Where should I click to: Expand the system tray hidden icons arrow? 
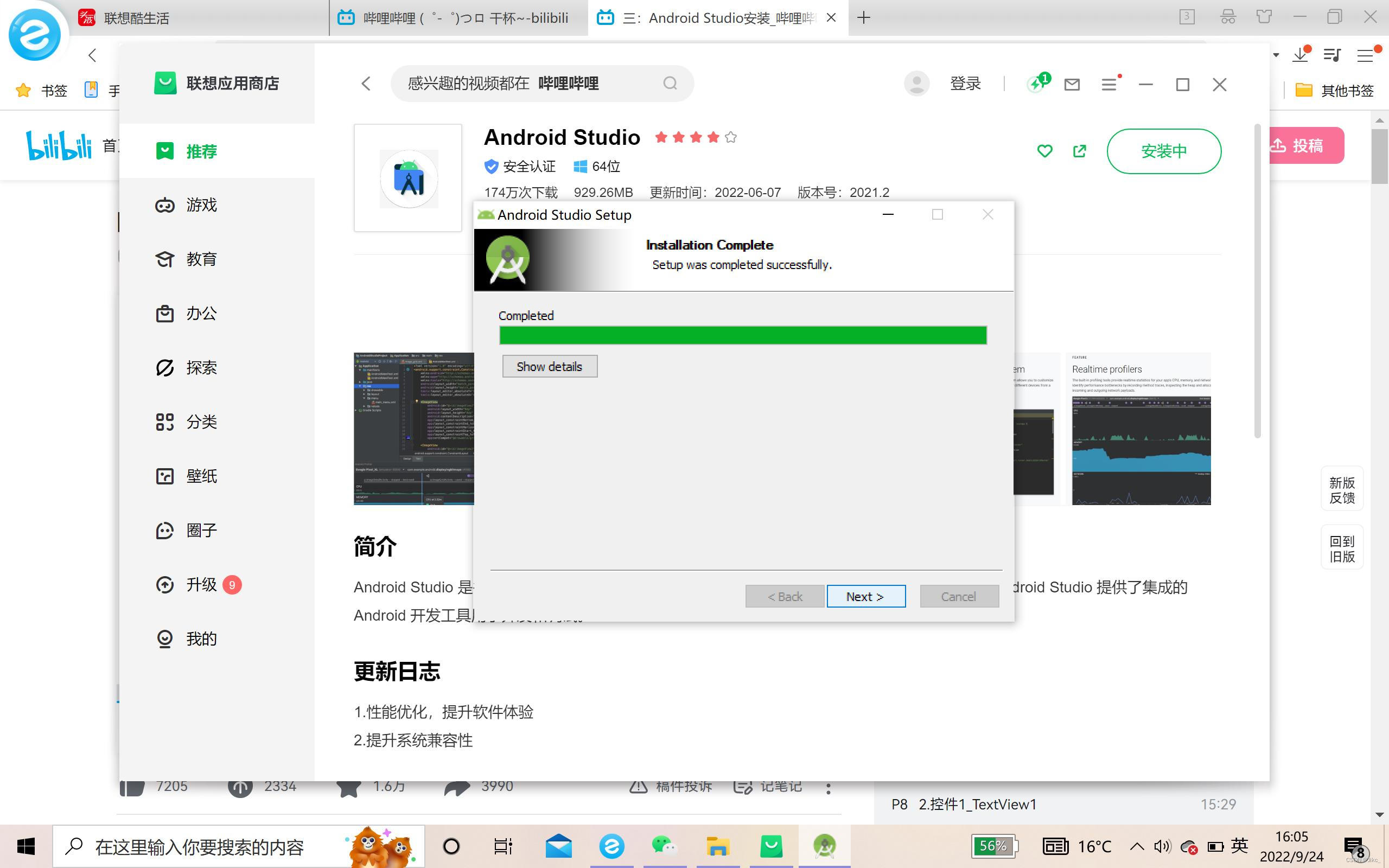[1137, 846]
